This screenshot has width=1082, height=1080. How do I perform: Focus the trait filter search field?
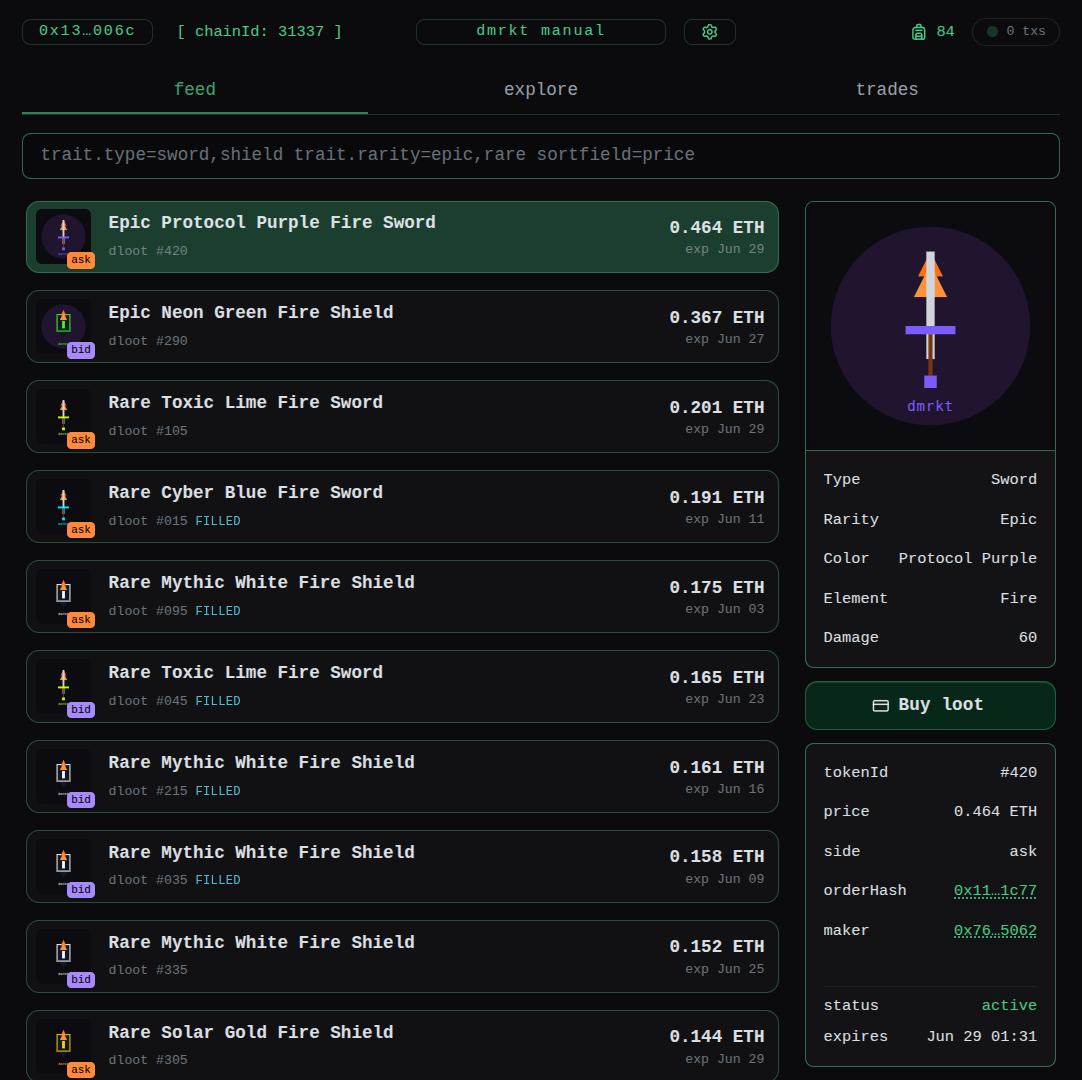coord(540,156)
